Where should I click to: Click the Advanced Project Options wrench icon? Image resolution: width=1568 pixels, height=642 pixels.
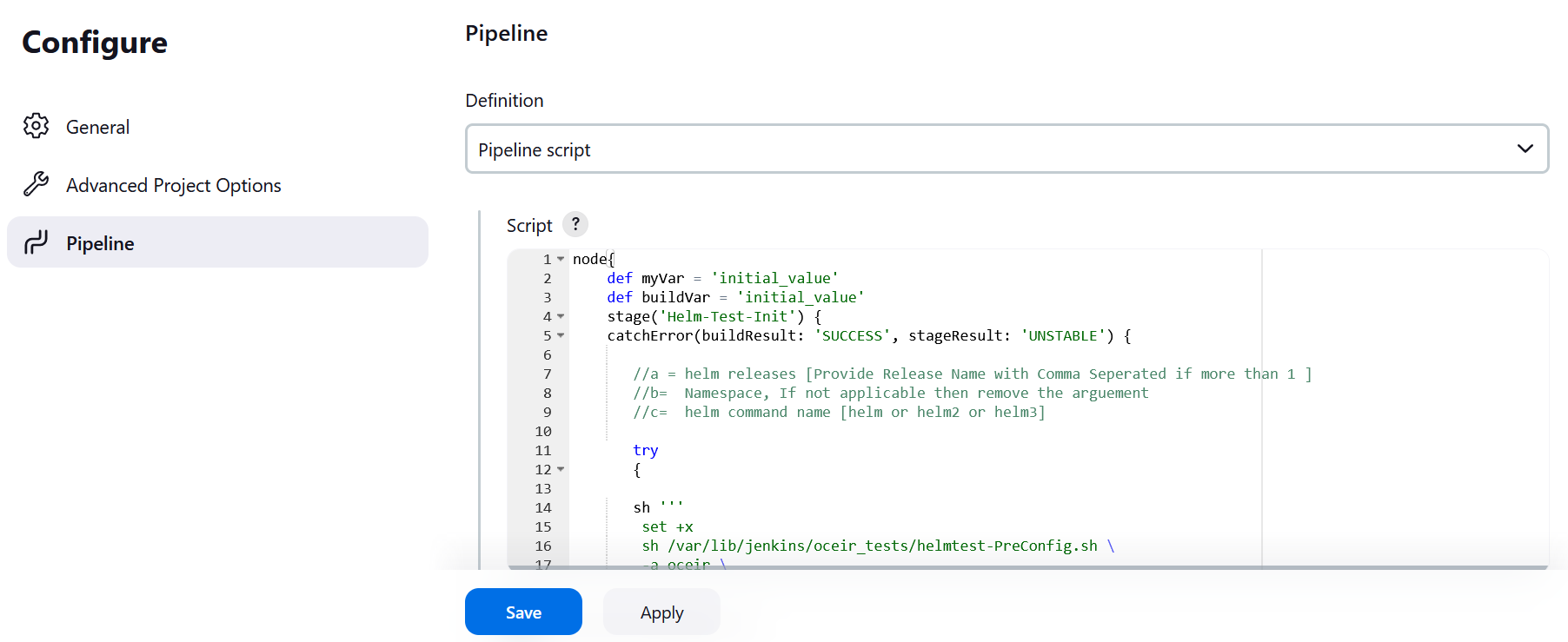pos(36,184)
